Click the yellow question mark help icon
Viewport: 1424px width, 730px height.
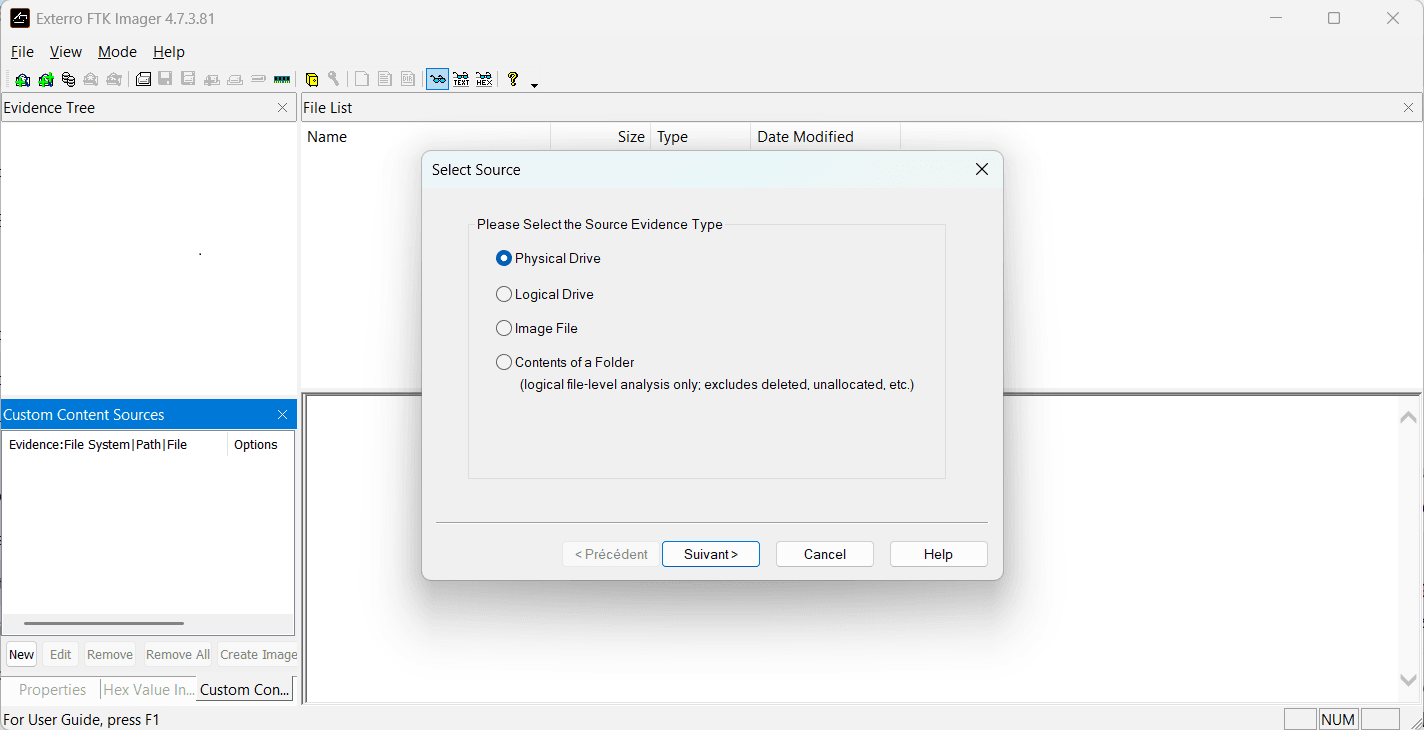(x=513, y=79)
